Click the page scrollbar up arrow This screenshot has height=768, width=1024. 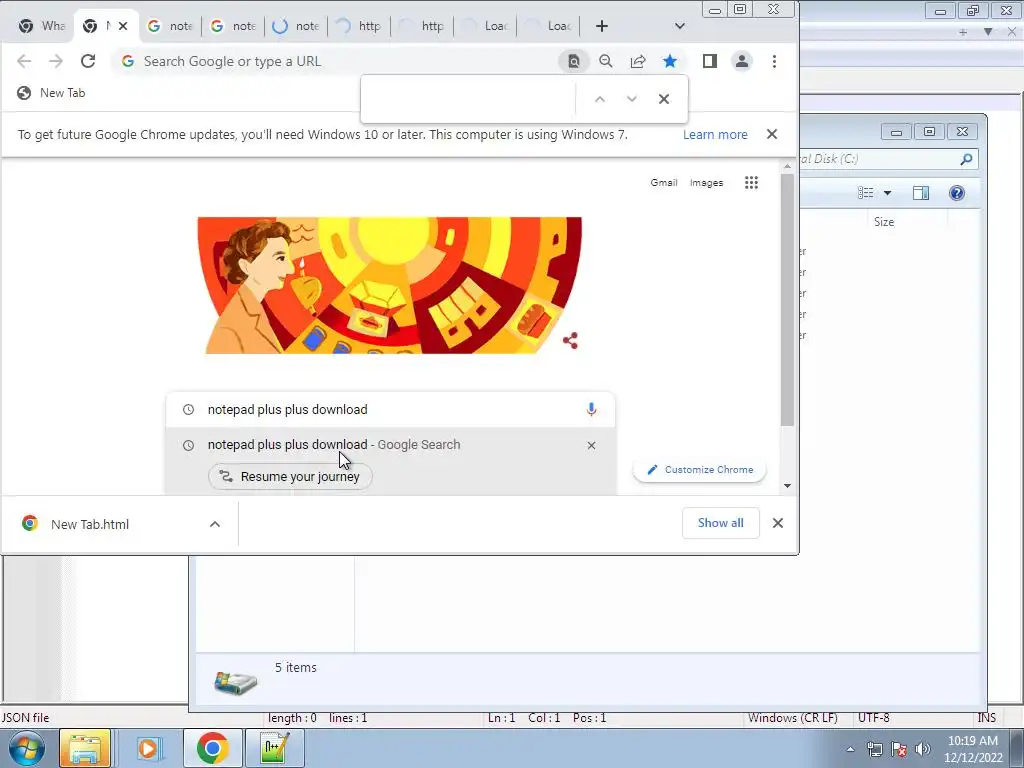coord(787,167)
